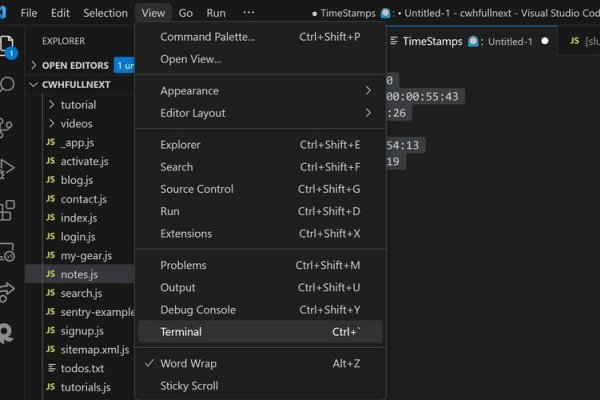600x400 pixels.
Task: Expand the Appearance submenu
Action: (x=260, y=91)
